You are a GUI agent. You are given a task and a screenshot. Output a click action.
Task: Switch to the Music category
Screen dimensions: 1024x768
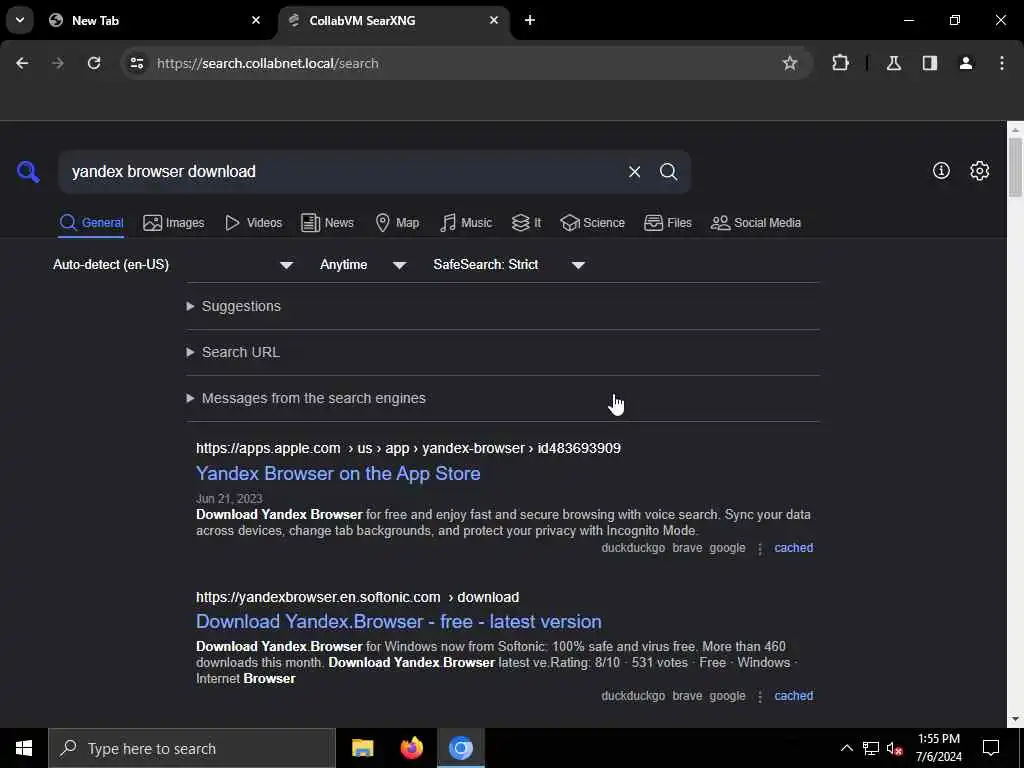[466, 223]
